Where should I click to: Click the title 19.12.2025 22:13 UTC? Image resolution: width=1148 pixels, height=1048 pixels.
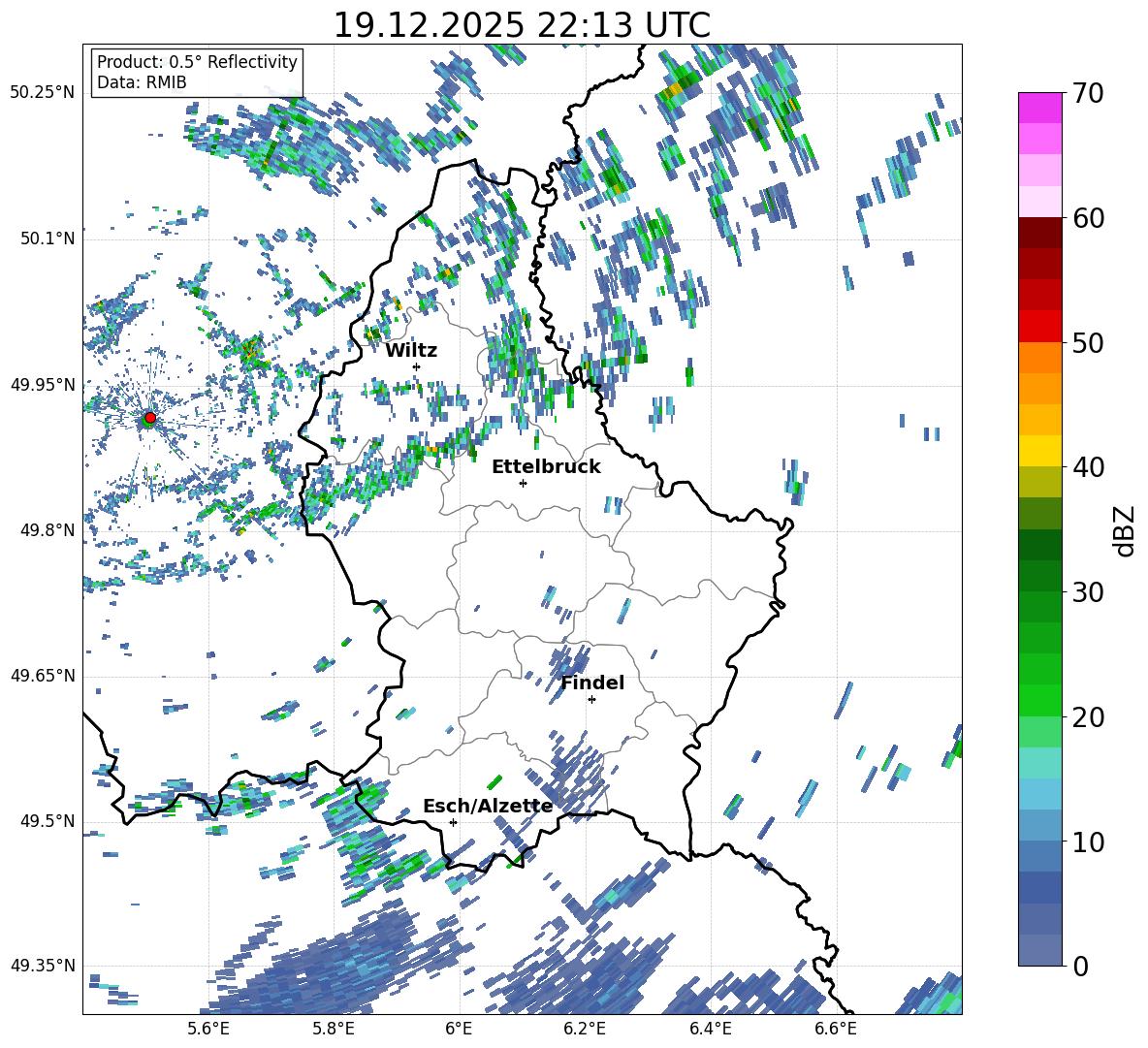pos(522,25)
